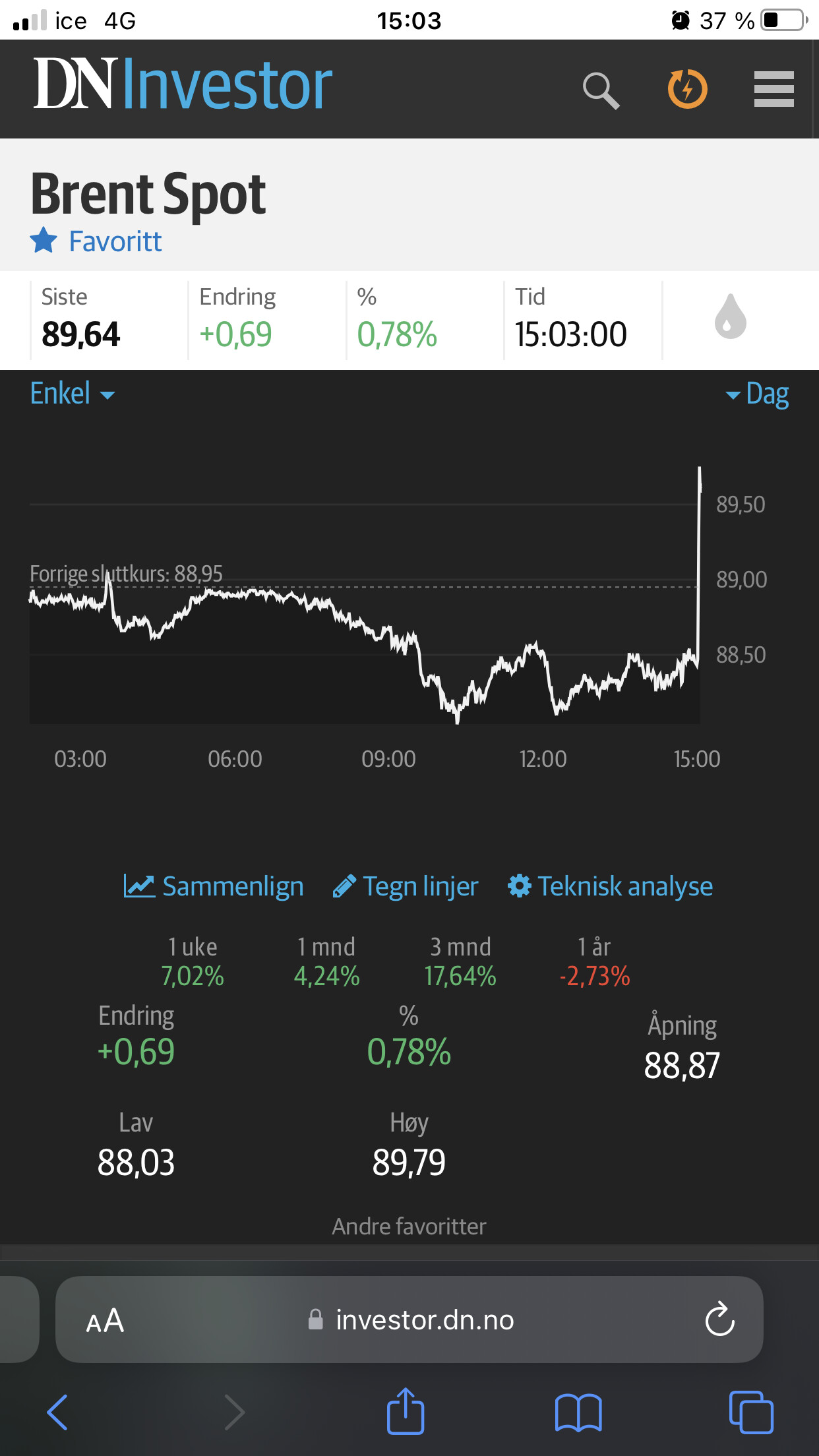Viewport: 819px width, 1456px height.
Task: Open Teknisk analyse settings
Action: 610,886
